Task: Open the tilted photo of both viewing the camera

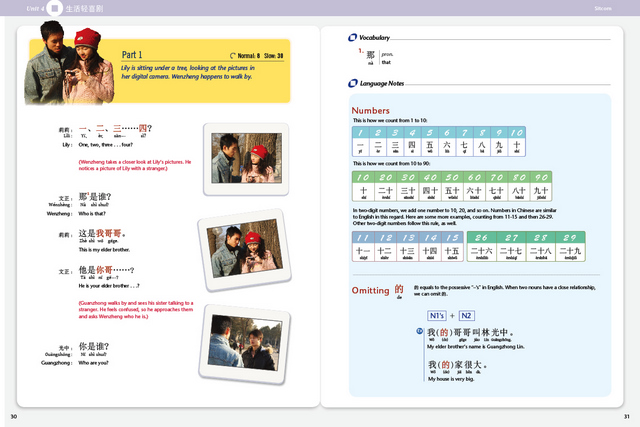Action: 244,250
